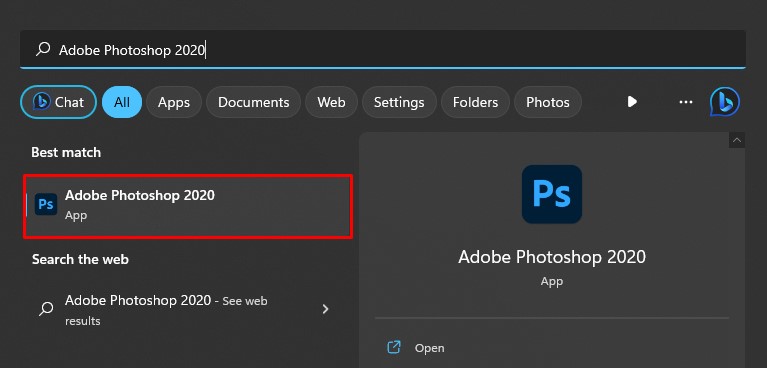Click the magnifier icon next to the web result
This screenshot has height=368, width=767.
point(46,309)
